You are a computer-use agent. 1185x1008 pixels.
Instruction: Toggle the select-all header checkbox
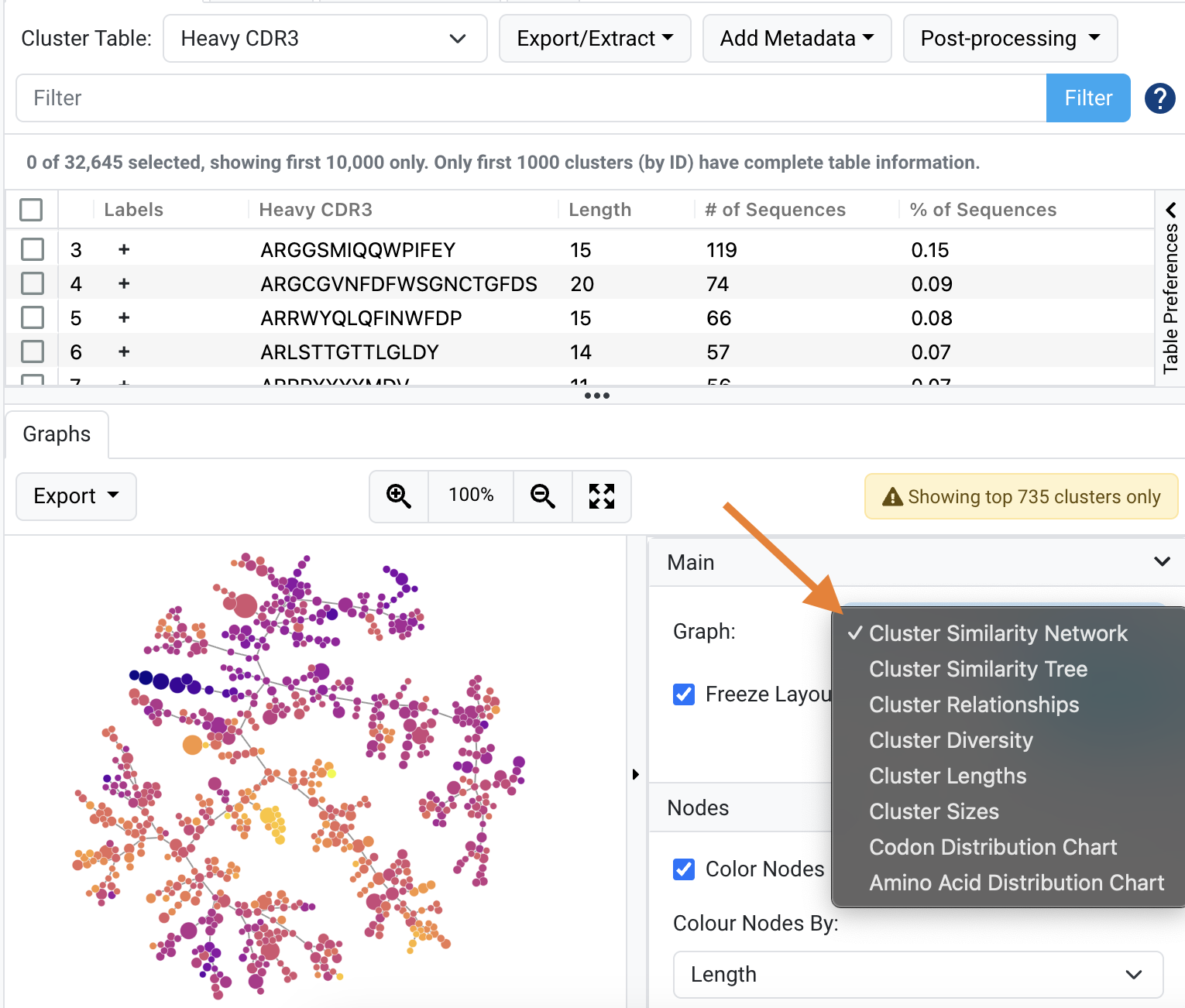pyautogui.click(x=32, y=210)
